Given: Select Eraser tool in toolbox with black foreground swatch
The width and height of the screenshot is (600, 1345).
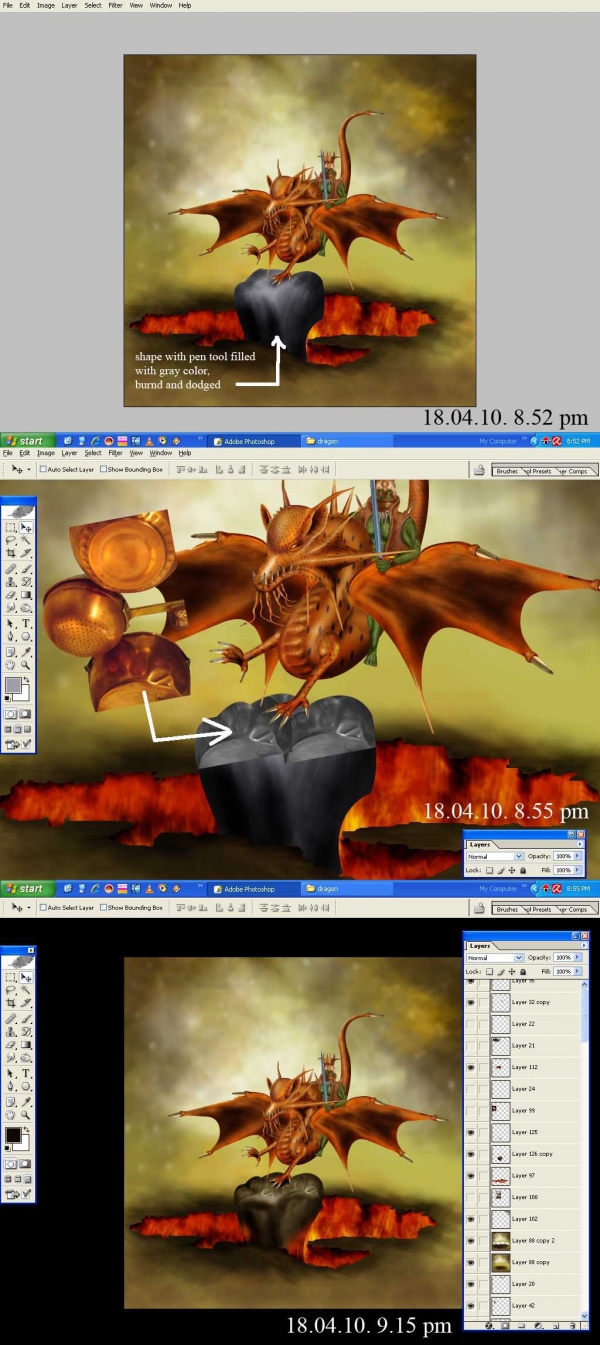Looking at the screenshot, I should click(x=10, y=1045).
